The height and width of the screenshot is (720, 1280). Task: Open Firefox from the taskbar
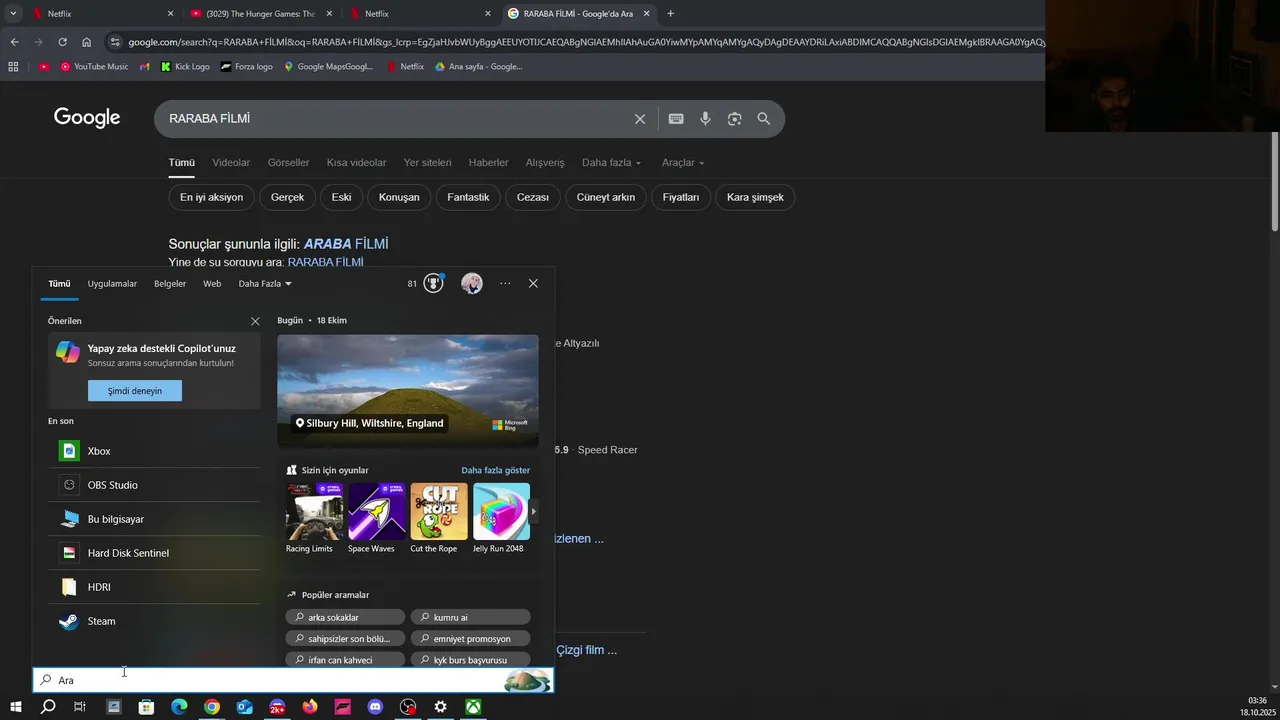[x=310, y=707]
